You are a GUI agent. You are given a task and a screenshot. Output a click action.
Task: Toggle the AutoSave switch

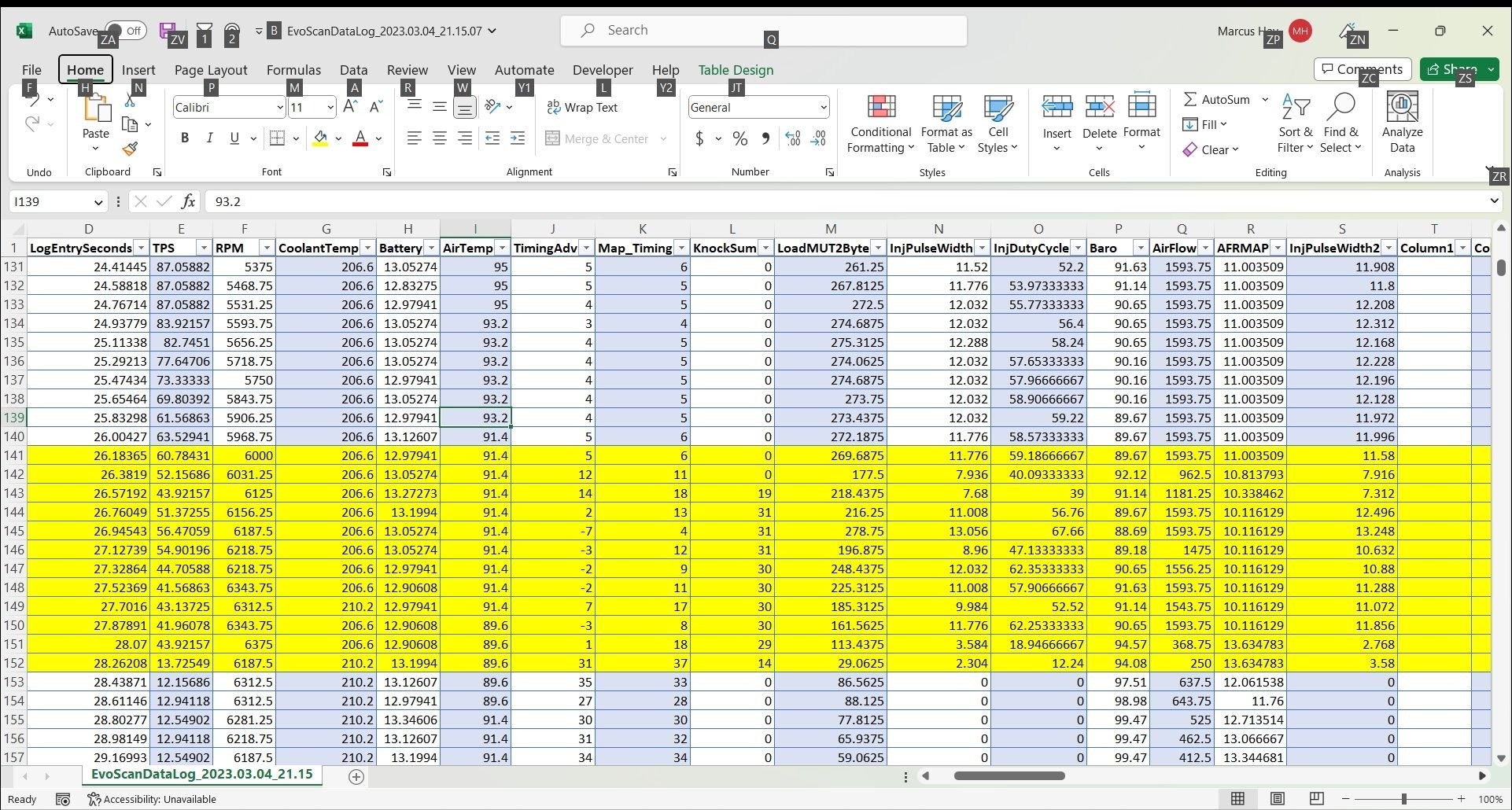point(125,31)
